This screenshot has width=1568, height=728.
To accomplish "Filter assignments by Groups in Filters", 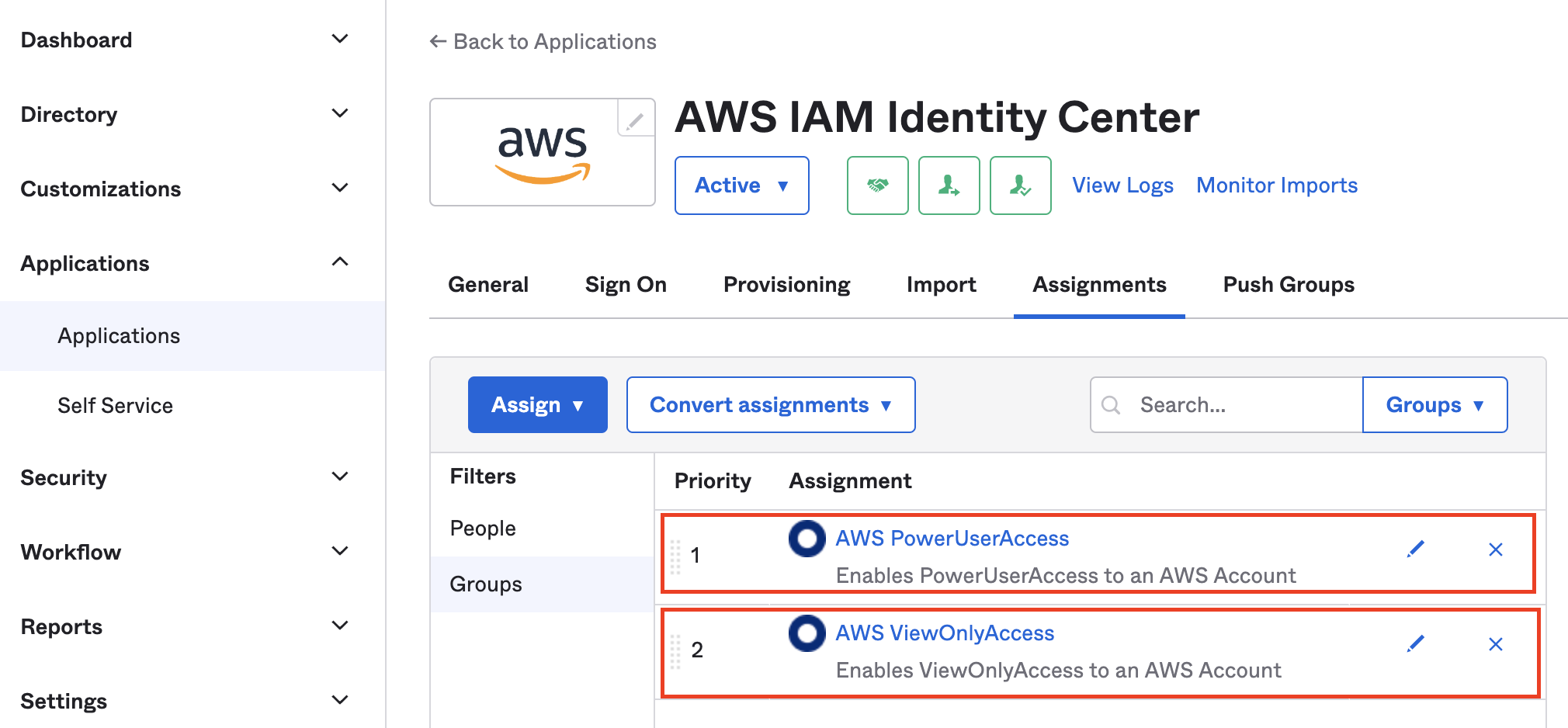I will 543,584.
